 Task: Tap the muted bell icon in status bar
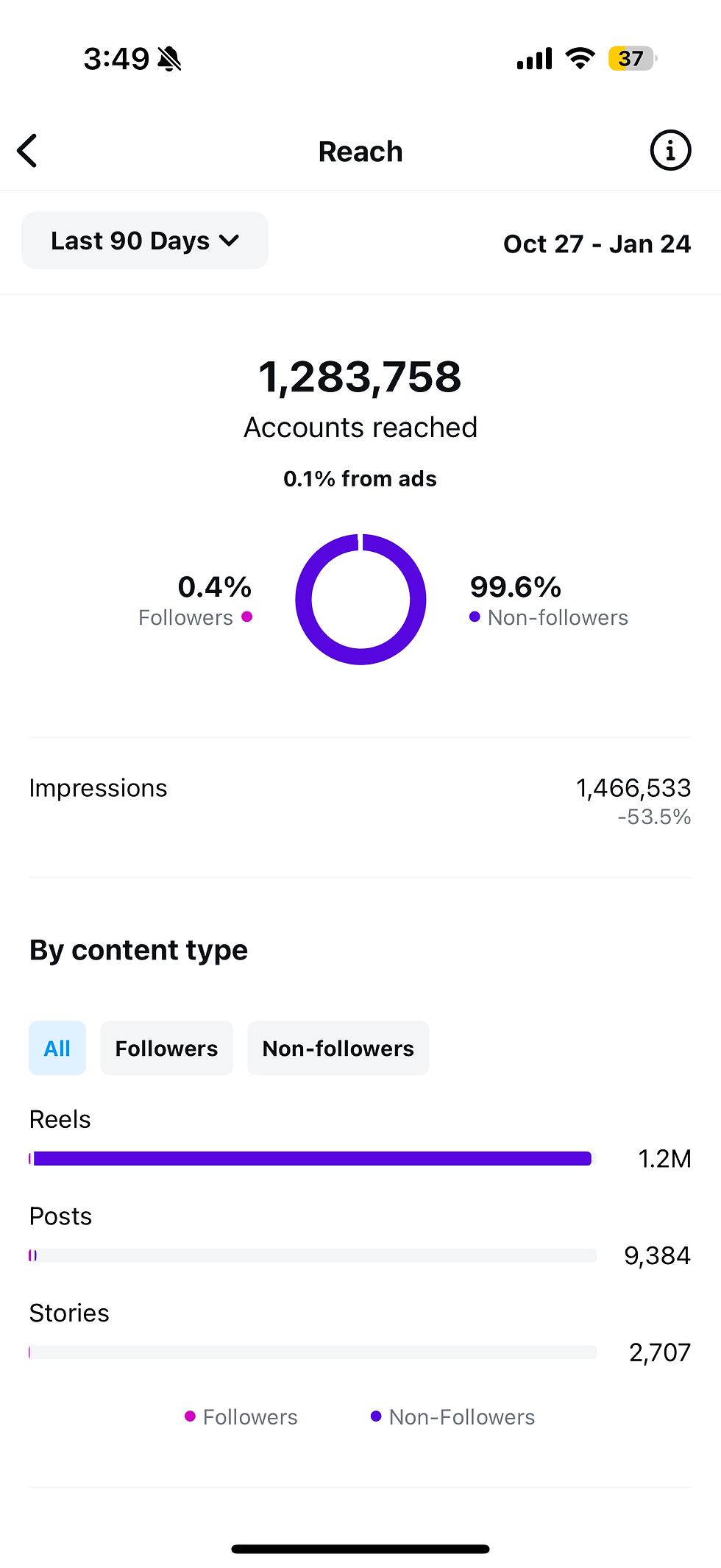(x=170, y=59)
